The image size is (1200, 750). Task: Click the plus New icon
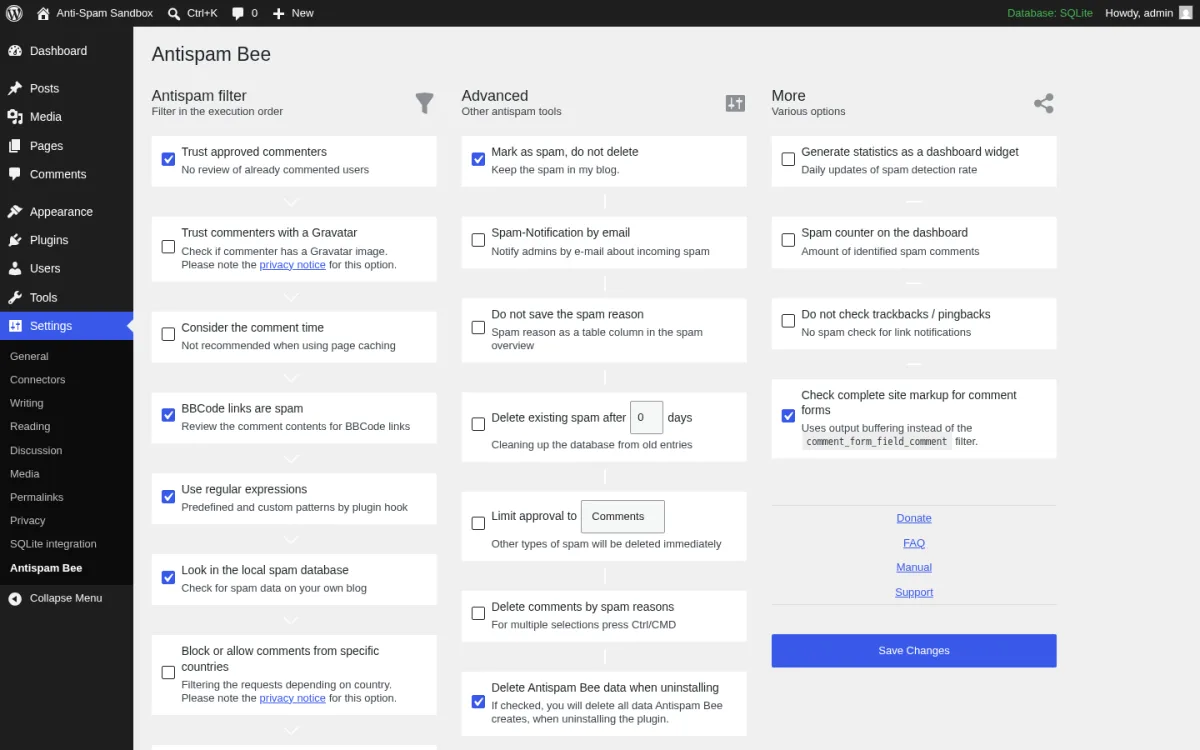(279, 13)
